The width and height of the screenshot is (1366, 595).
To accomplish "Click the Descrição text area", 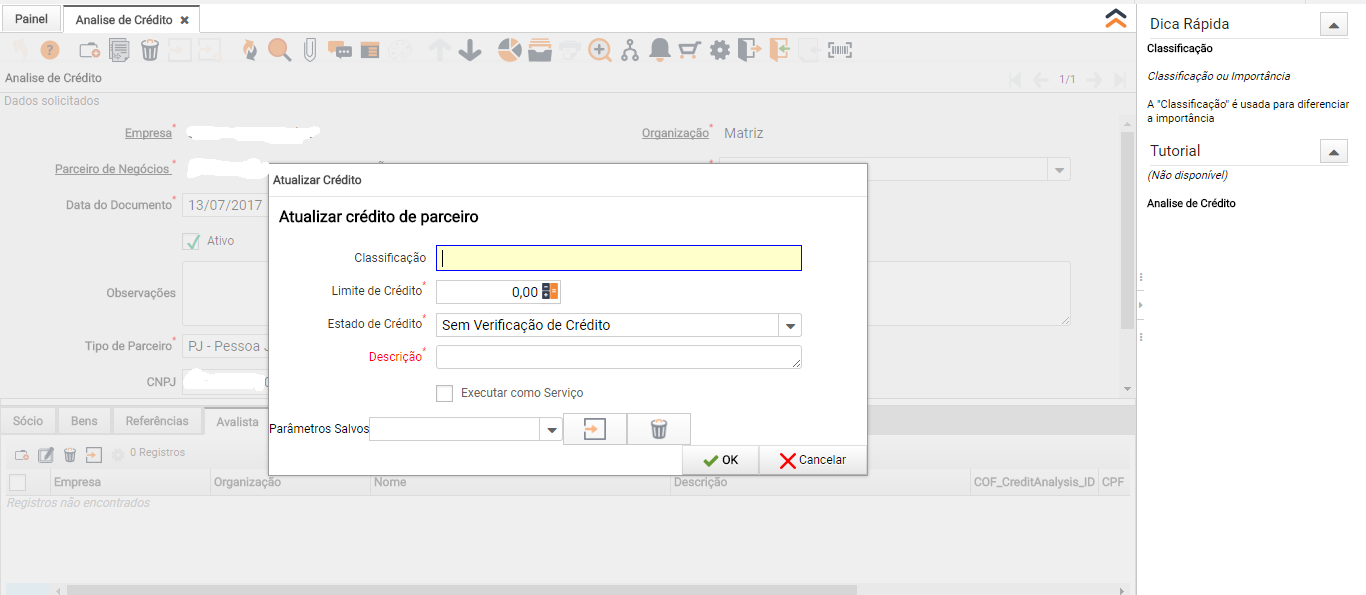I will (x=619, y=357).
